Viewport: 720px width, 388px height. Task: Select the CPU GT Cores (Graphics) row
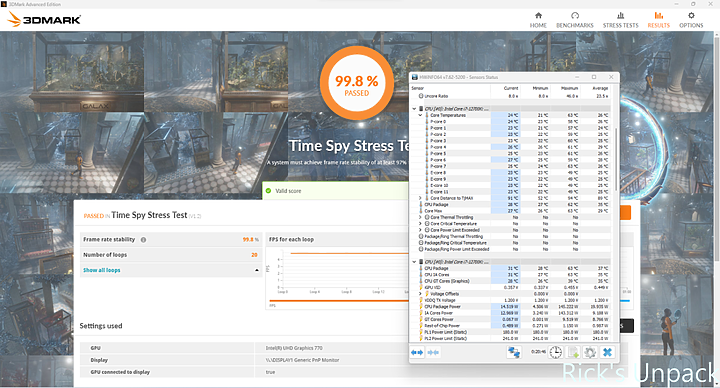tap(510, 281)
